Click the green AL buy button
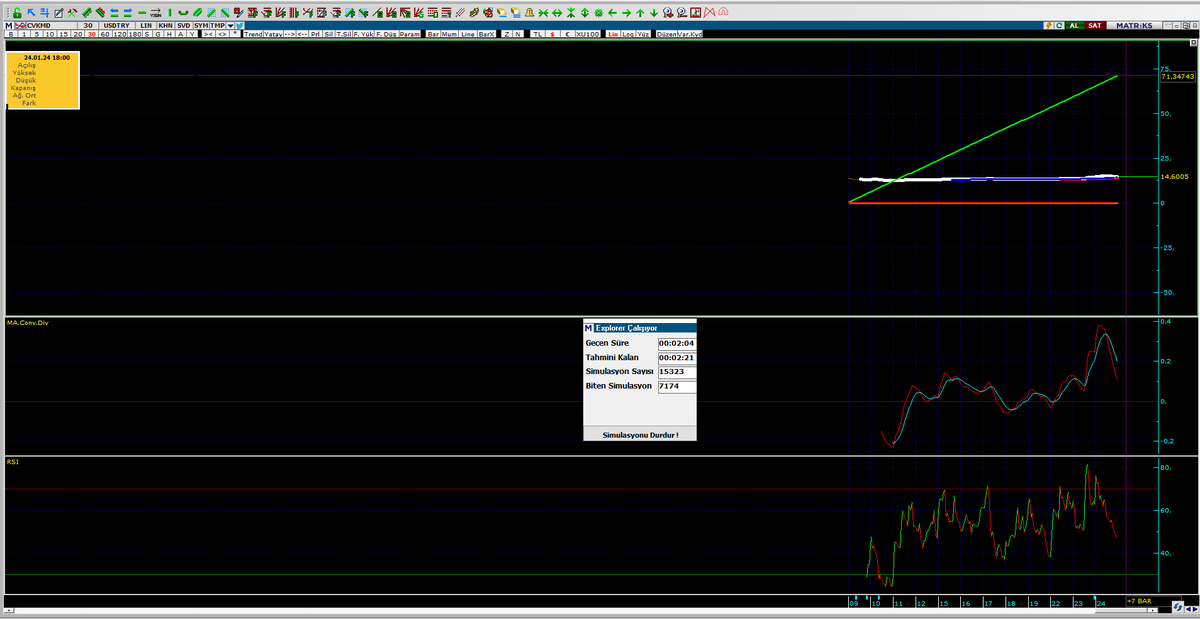Screen dimensions: 1200x619 [x=1075, y=26]
